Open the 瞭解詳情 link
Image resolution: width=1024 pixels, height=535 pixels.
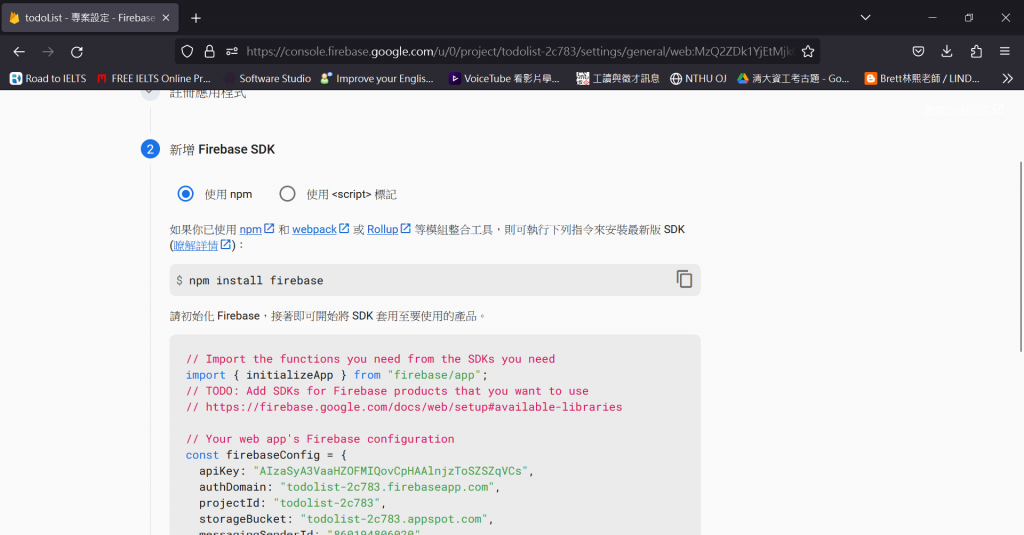click(202, 245)
